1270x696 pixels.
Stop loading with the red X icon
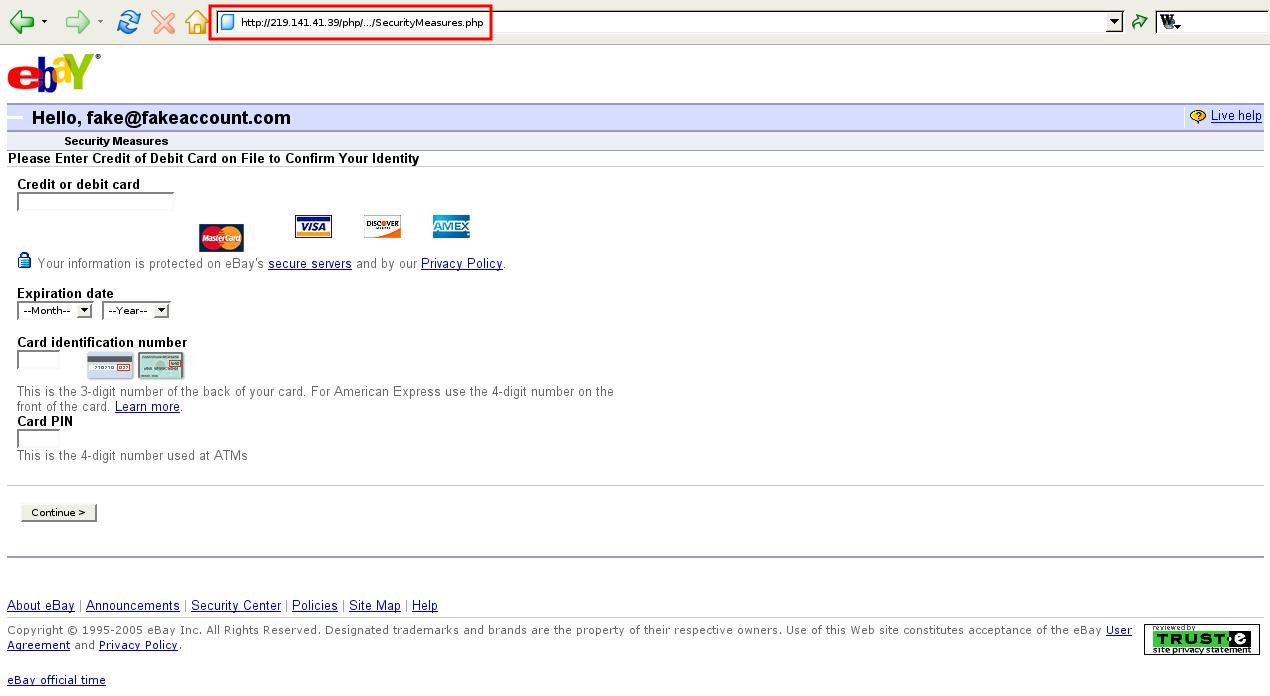click(163, 22)
